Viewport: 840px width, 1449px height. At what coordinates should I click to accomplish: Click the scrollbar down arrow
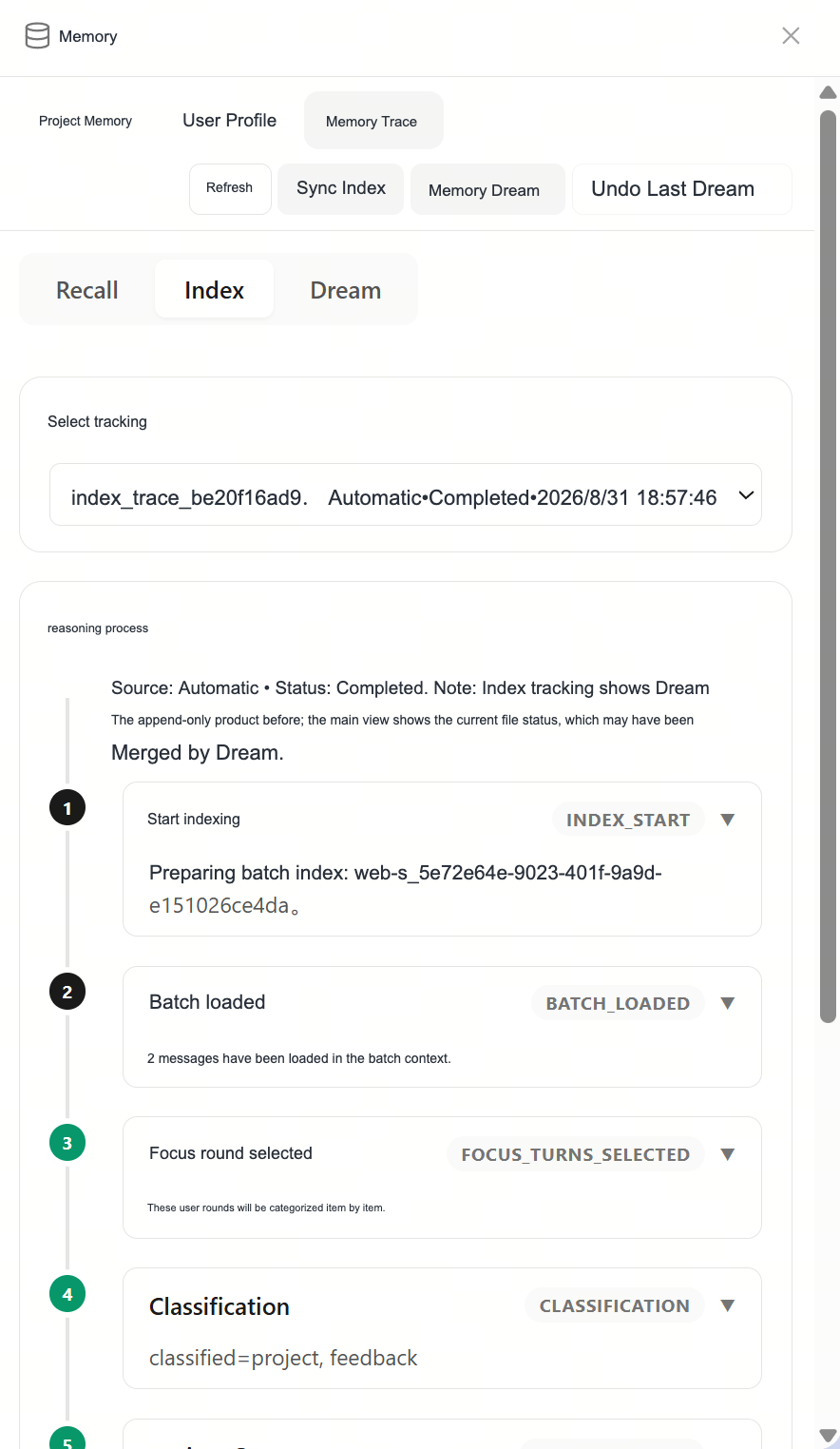coord(829,1436)
